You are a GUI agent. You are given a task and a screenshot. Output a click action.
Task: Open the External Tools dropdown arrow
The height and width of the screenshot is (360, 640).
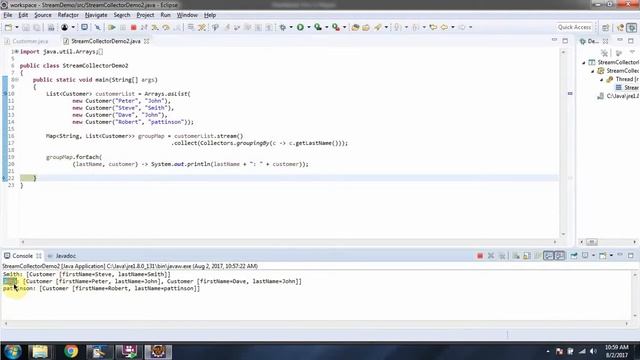point(344,27)
